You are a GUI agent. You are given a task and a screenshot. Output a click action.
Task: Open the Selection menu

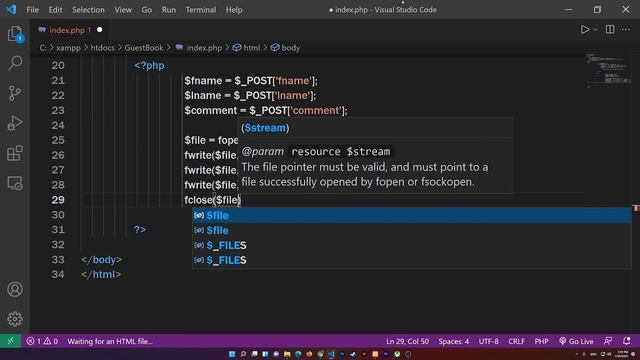tap(88, 10)
